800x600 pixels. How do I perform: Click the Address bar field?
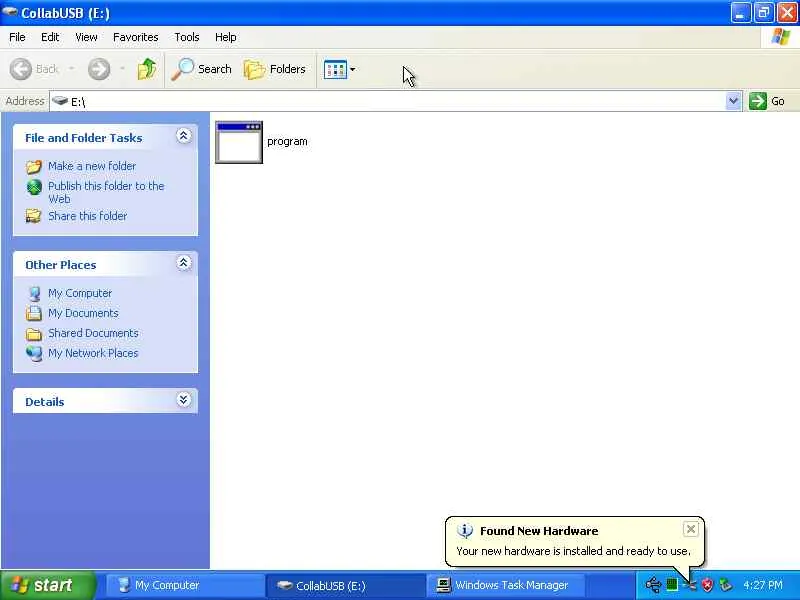388,101
